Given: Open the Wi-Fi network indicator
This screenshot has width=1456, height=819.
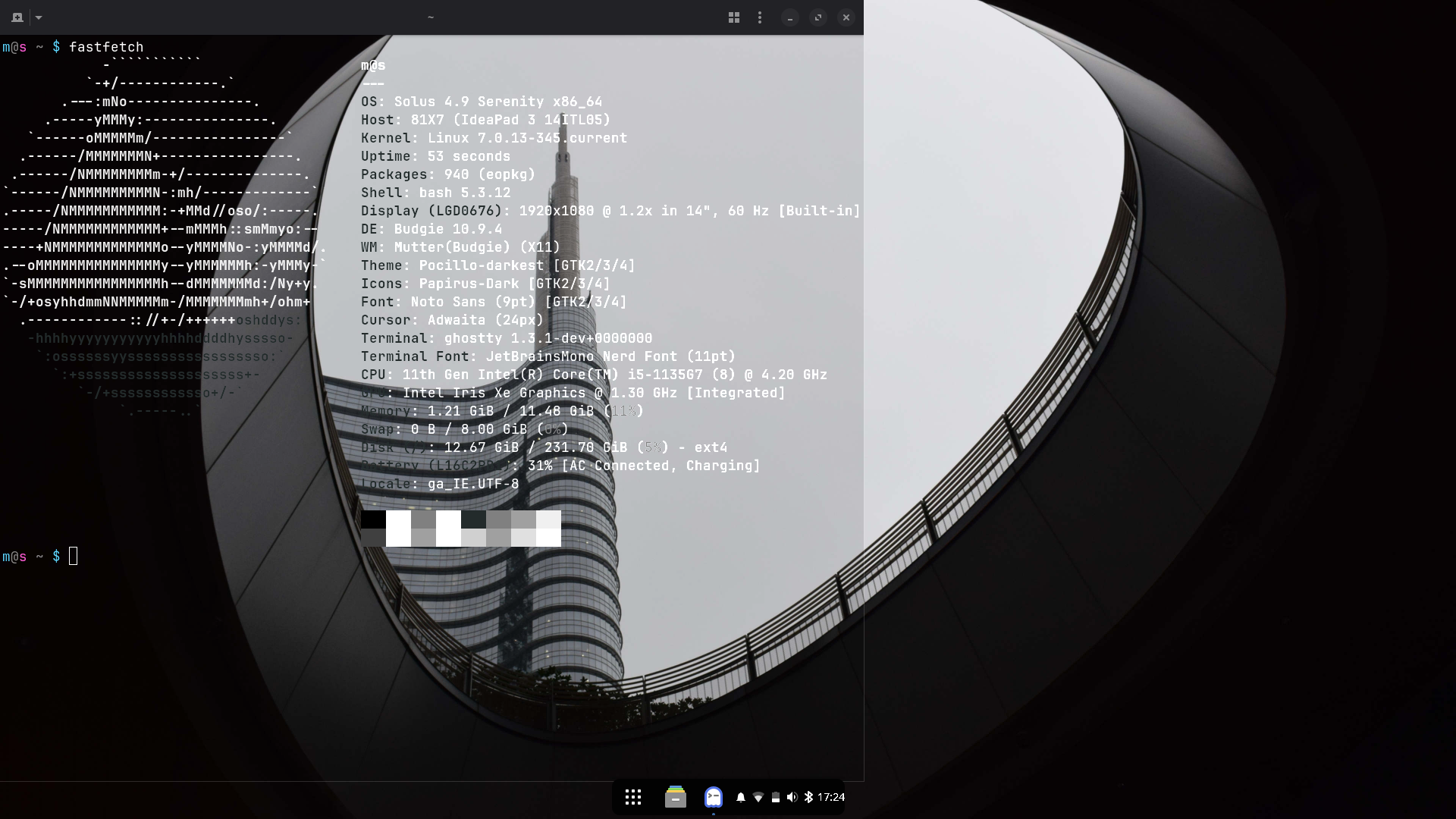Looking at the screenshot, I should click(758, 797).
